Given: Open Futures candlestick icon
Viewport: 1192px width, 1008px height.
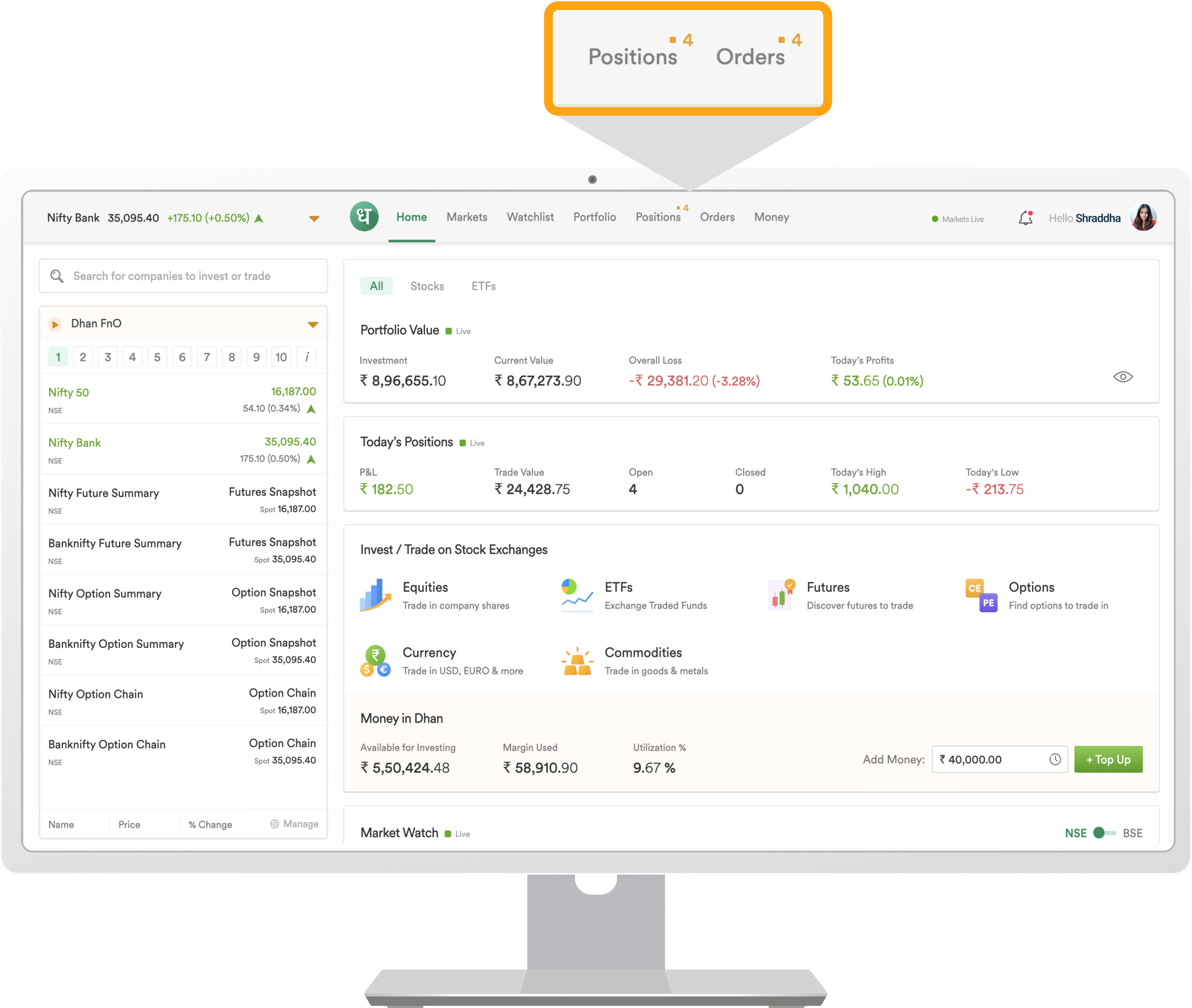Looking at the screenshot, I should 782,595.
